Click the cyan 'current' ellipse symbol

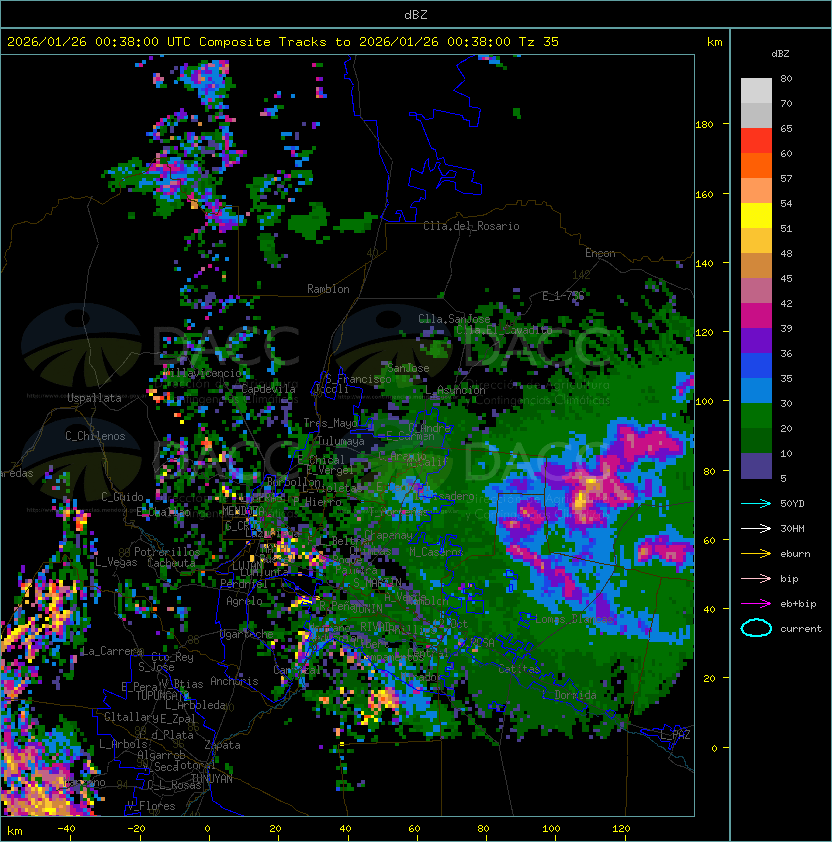click(756, 628)
